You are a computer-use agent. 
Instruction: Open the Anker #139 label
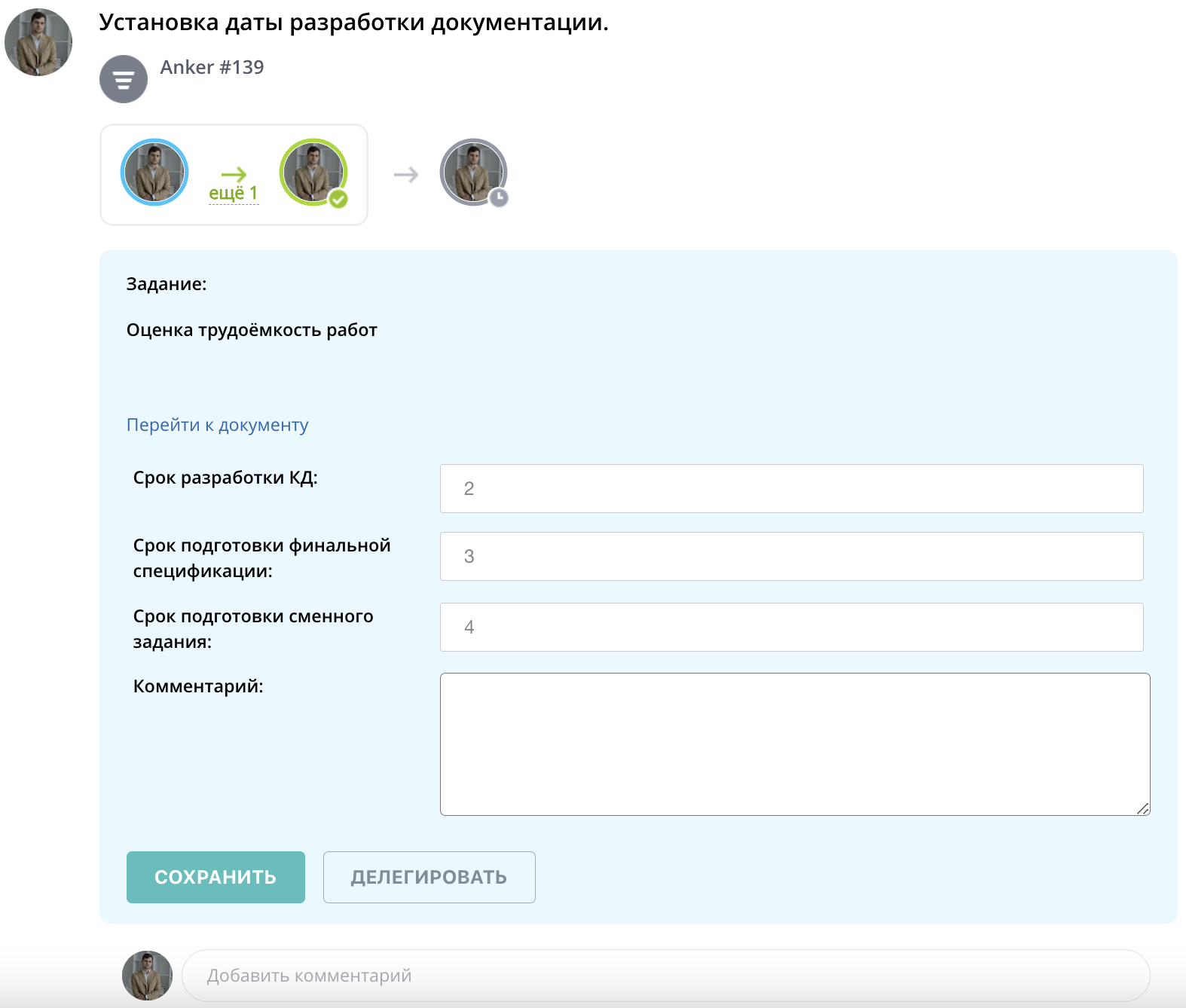[x=212, y=67]
